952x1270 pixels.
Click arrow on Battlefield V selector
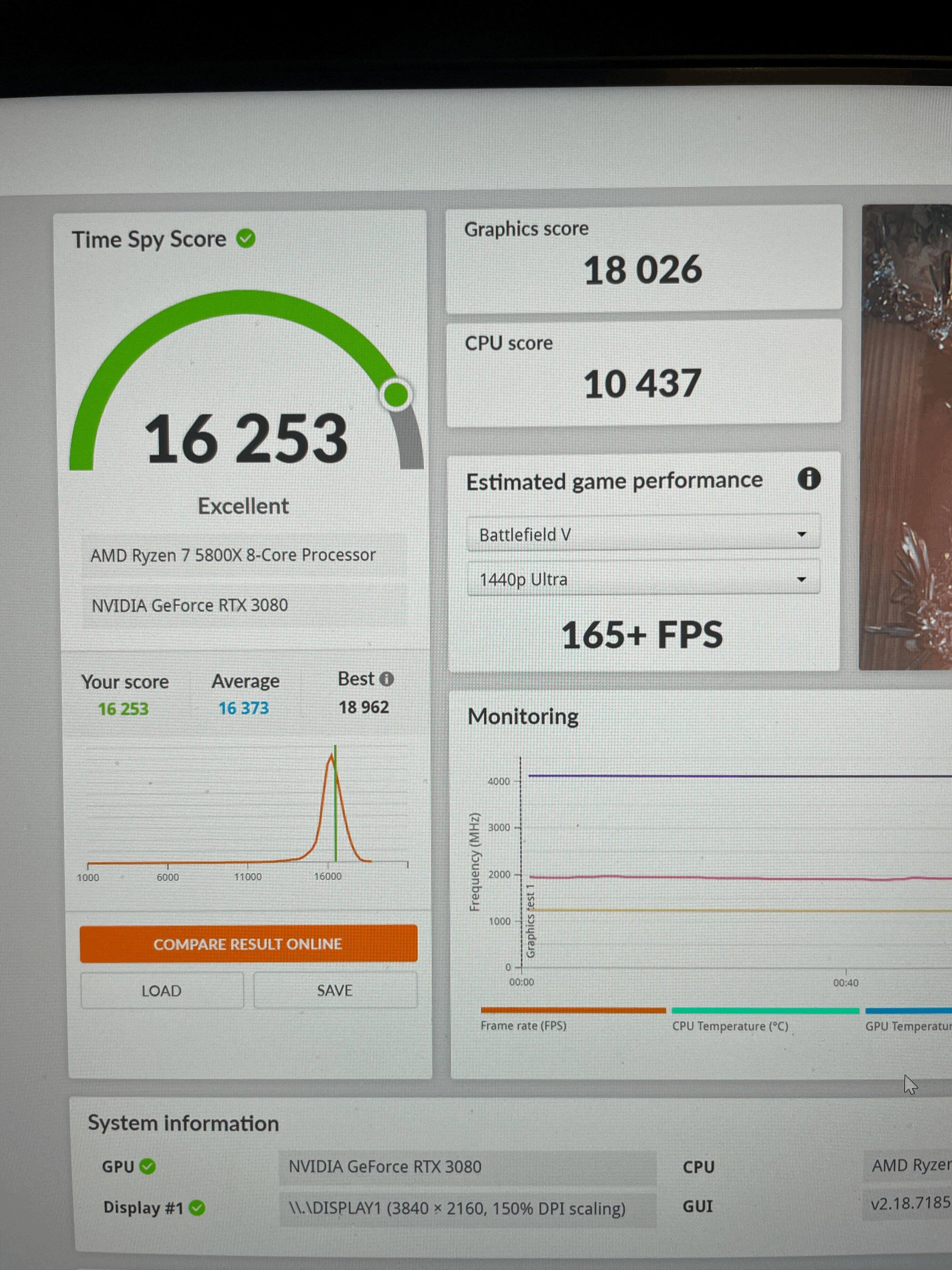tap(801, 534)
